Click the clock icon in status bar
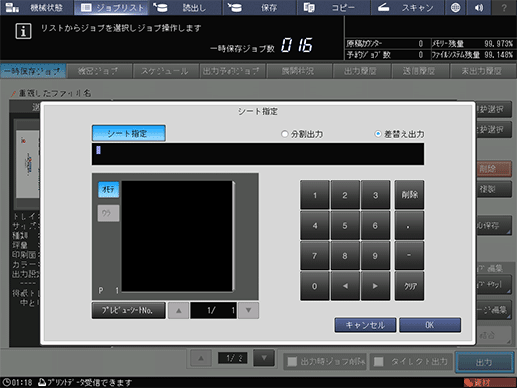 (x=6, y=382)
